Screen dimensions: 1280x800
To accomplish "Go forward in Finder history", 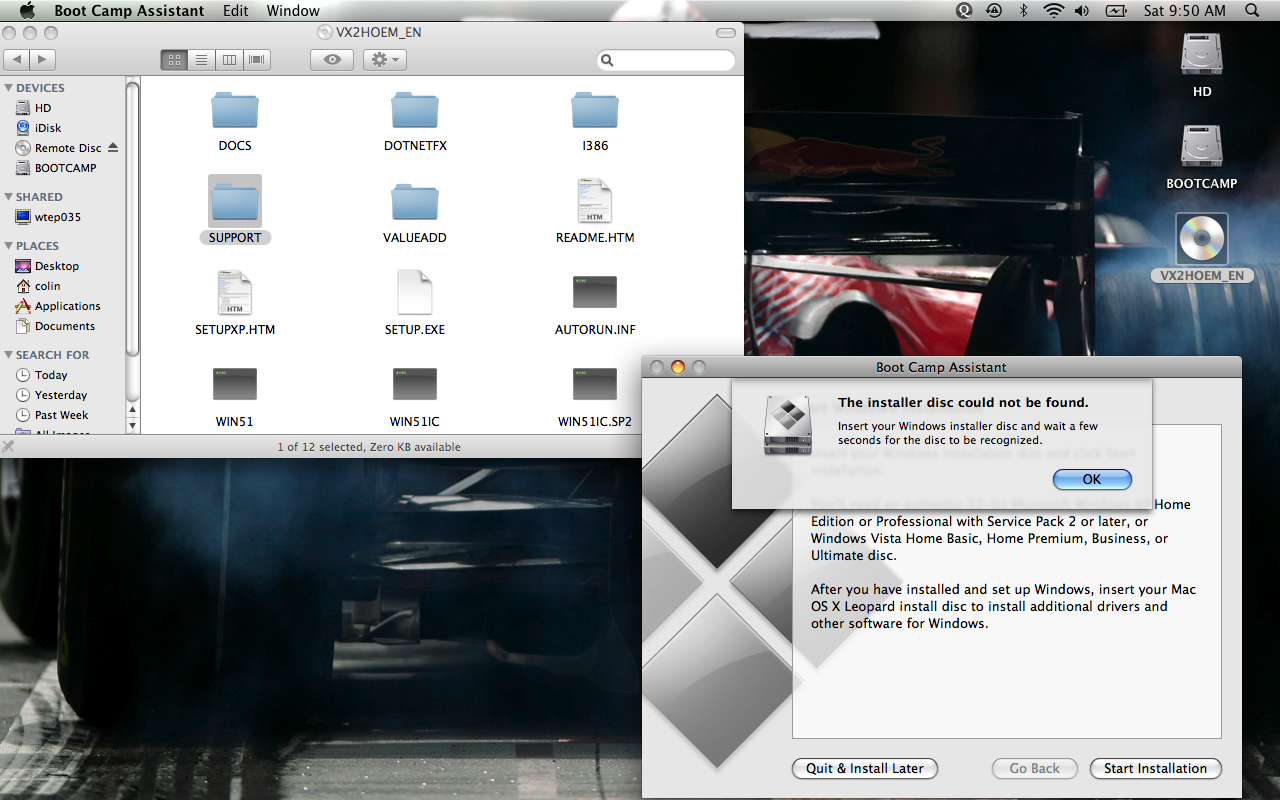I will [43, 60].
